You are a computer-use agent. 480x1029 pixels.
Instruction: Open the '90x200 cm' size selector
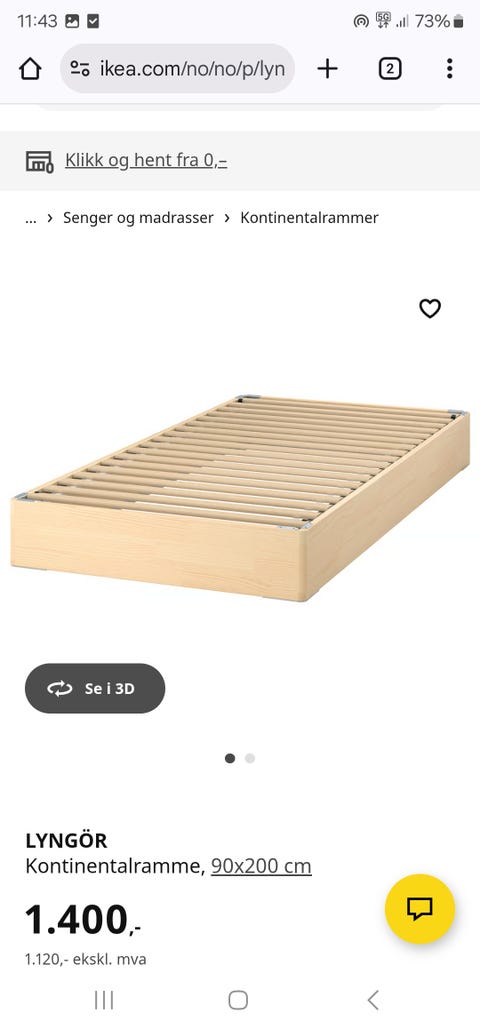(x=261, y=866)
